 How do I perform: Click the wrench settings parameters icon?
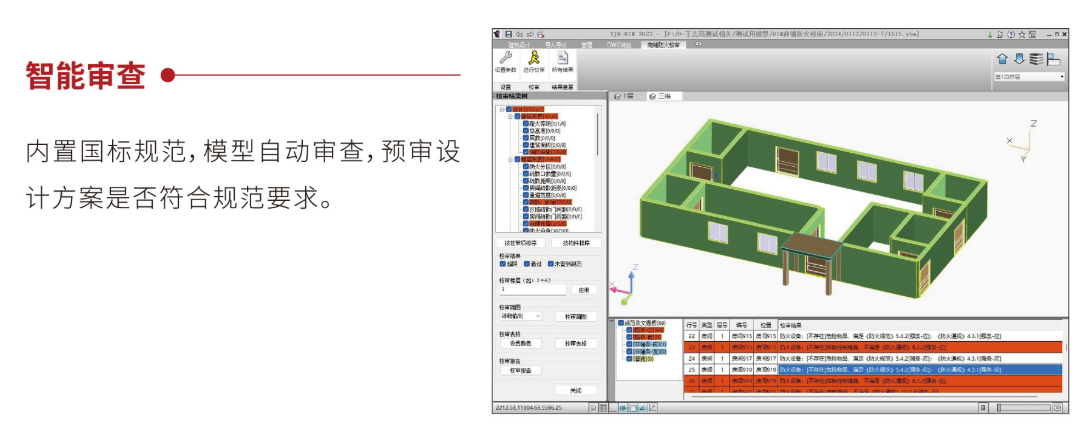coord(505,59)
